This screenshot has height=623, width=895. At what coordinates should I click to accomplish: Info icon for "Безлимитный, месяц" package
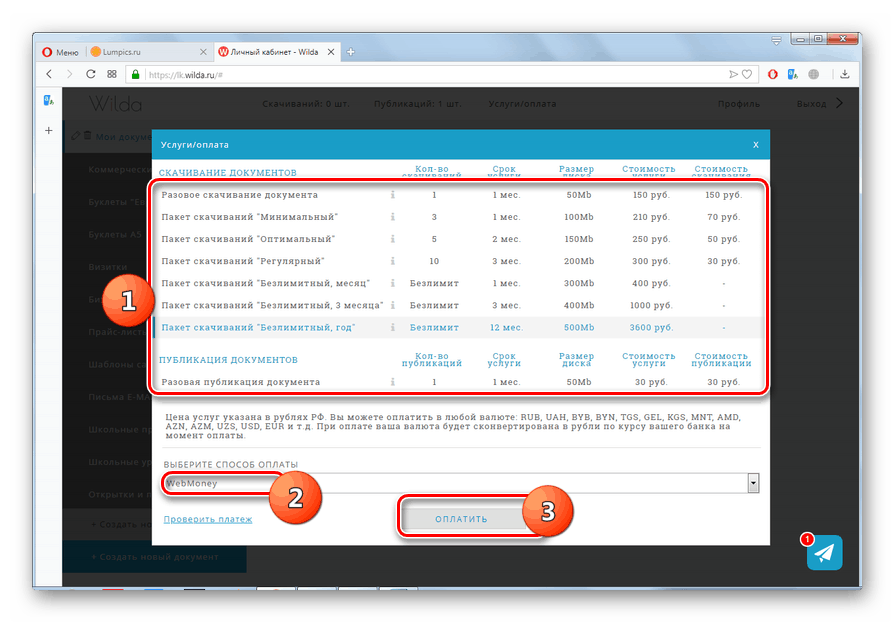tap(393, 283)
